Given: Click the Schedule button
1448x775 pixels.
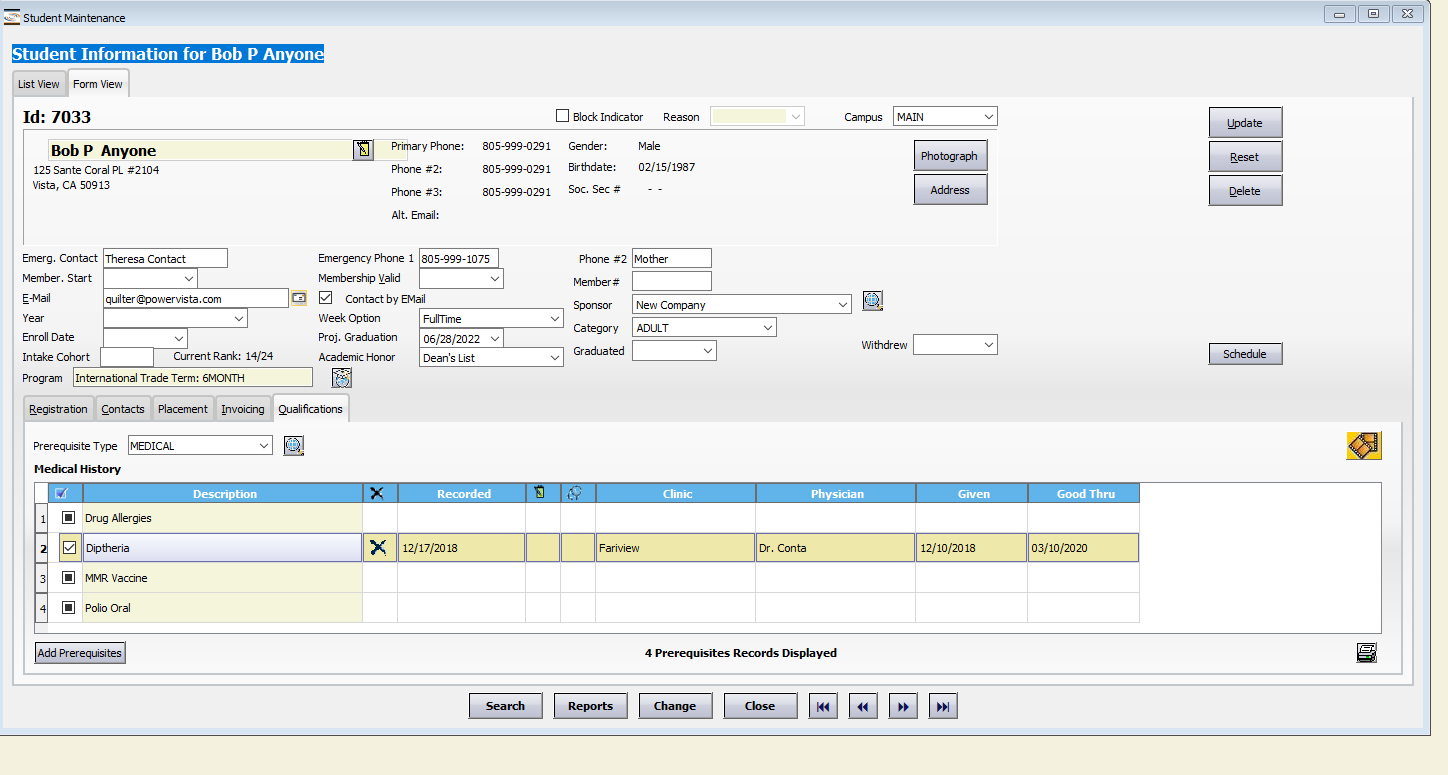Looking at the screenshot, I should [1245, 354].
